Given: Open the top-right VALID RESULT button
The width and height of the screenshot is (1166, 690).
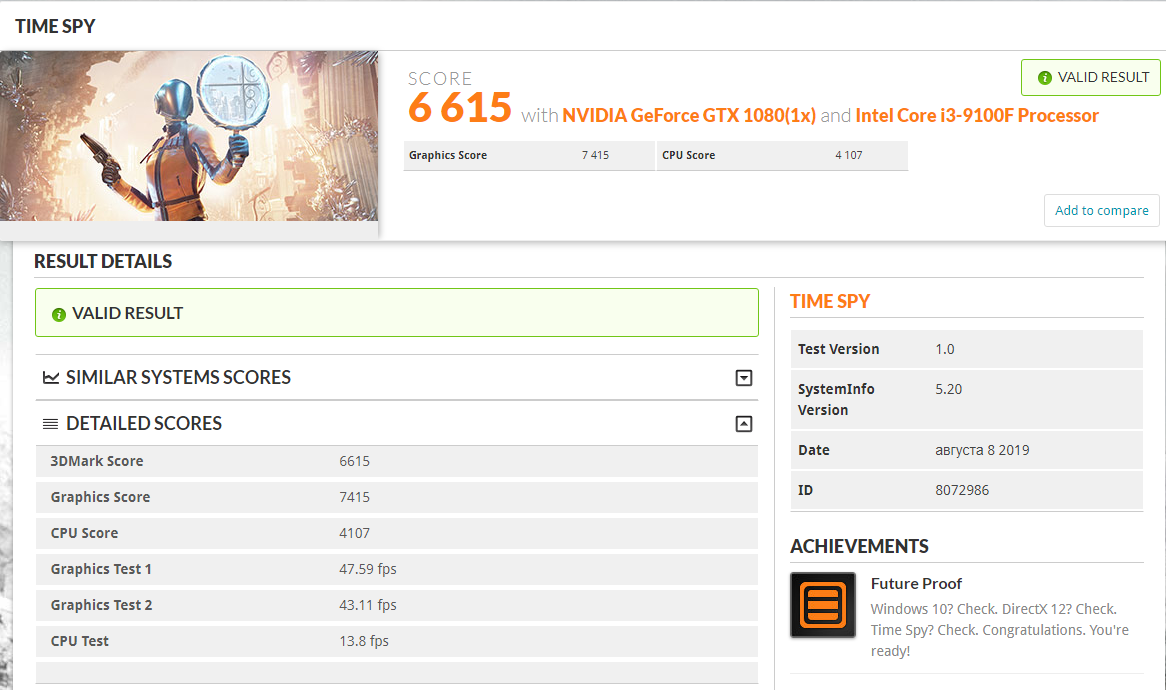Looking at the screenshot, I should 1090,77.
